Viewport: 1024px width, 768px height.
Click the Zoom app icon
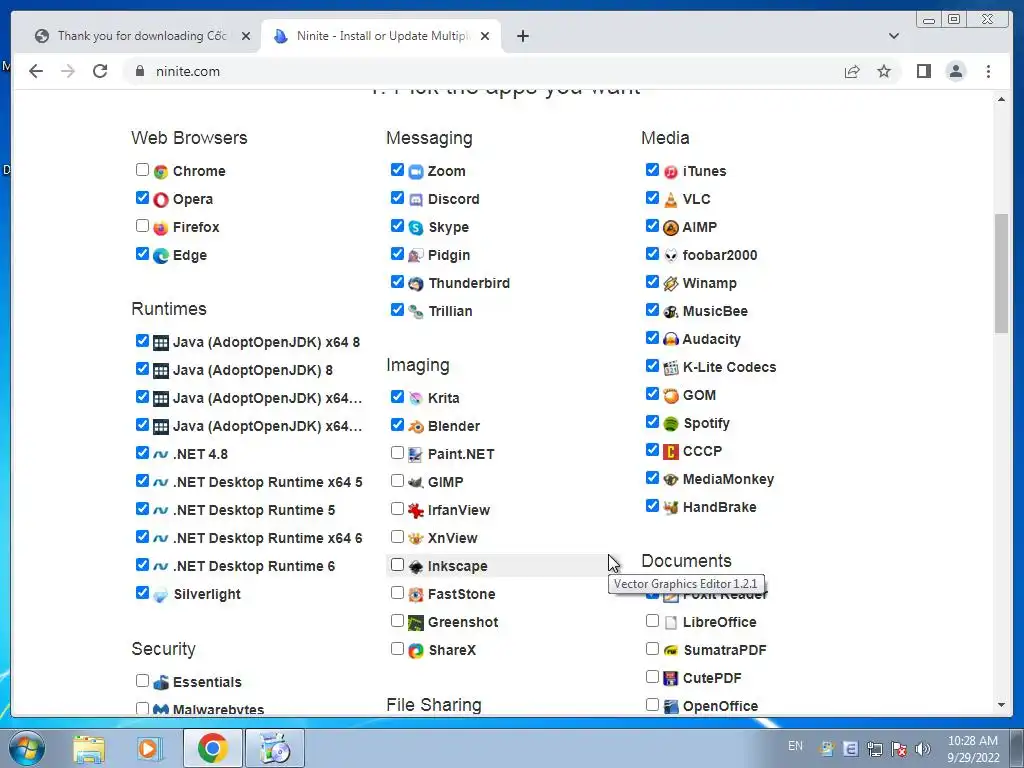coord(416,172)
